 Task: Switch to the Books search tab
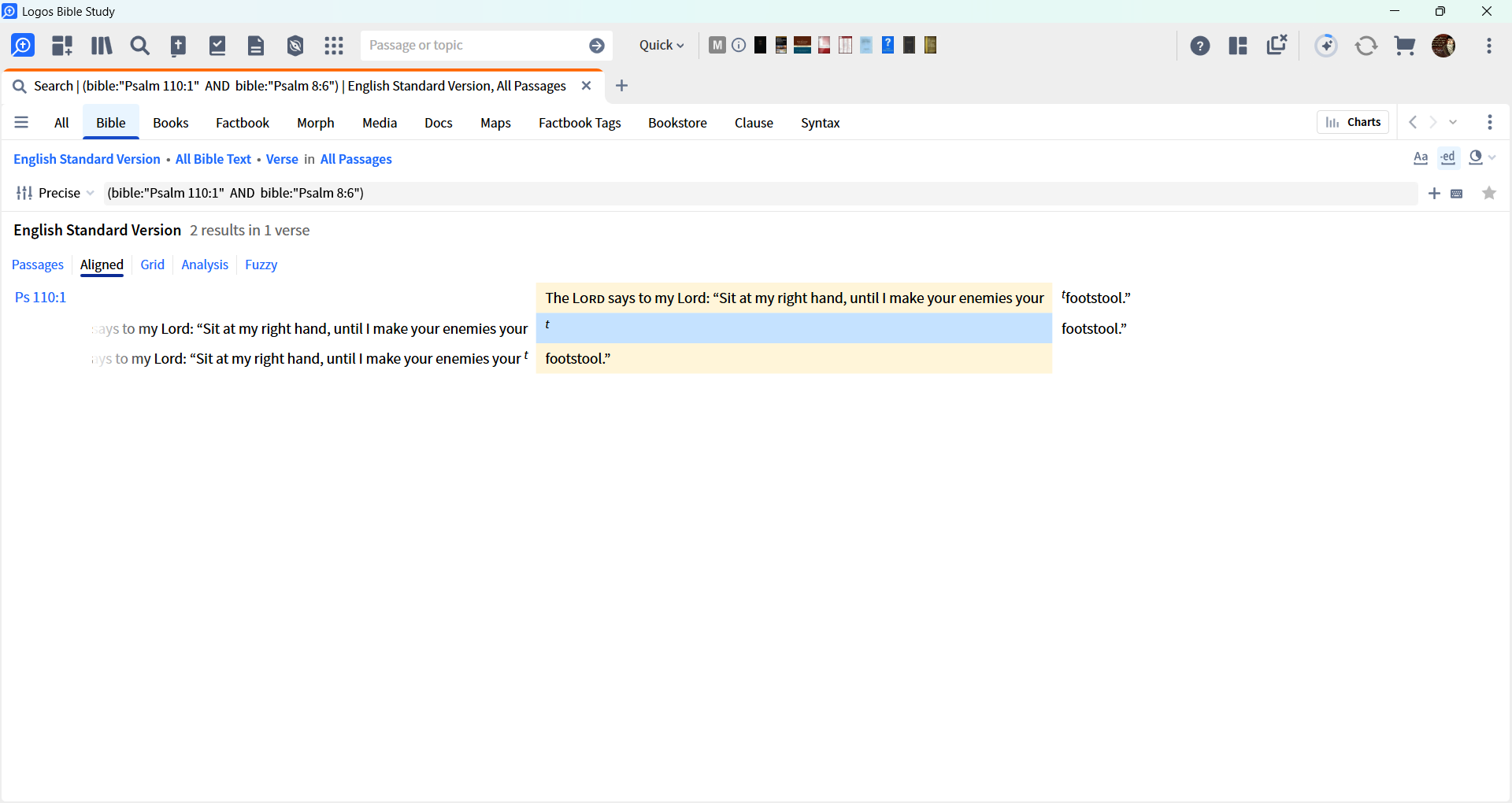(171, 123)
